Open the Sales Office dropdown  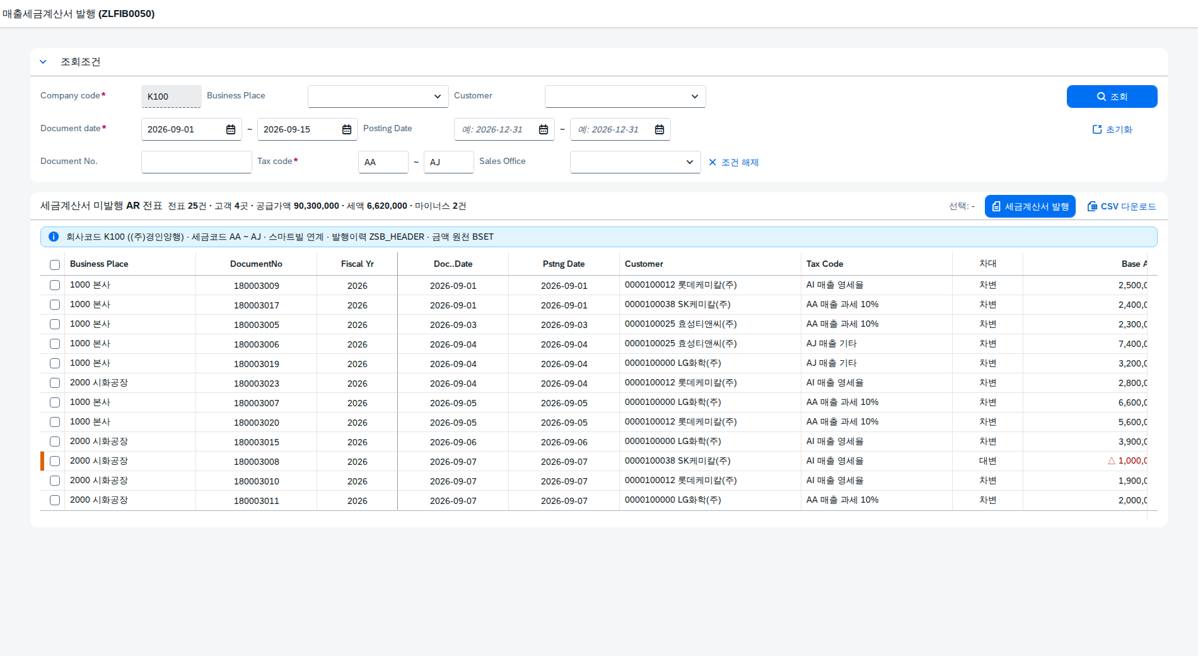tap(635, 162)
